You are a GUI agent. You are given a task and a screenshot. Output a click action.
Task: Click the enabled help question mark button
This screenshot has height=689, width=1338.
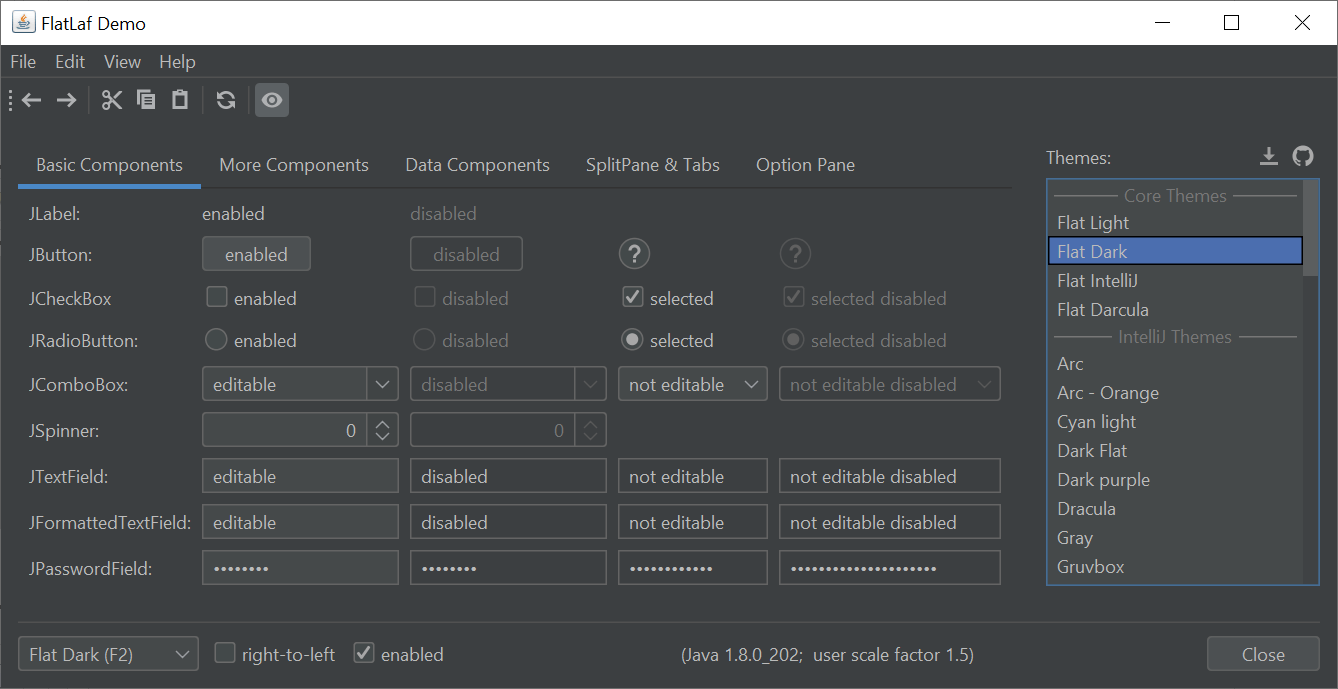(x=635, y=255)
